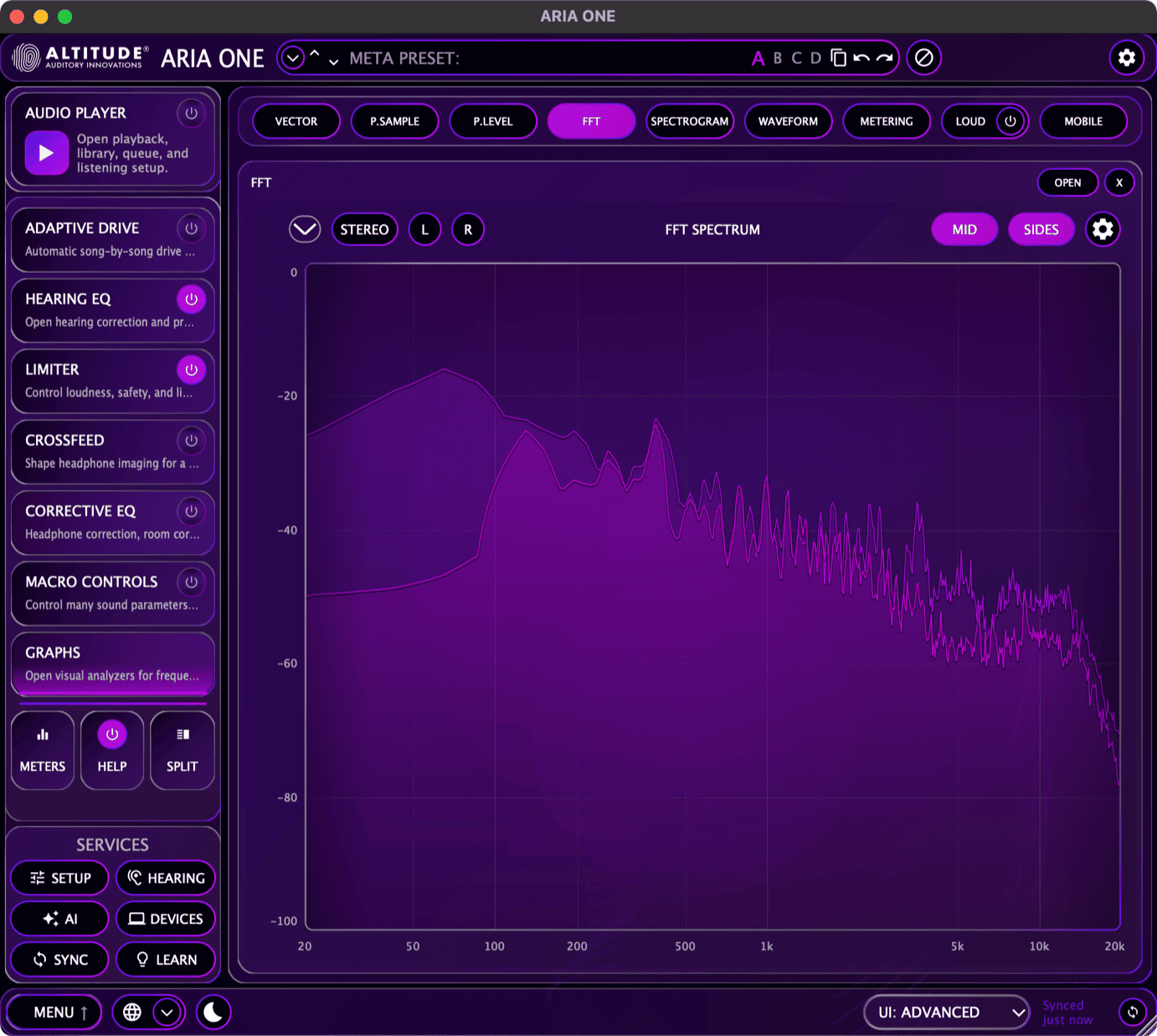
Task: Open the MENU popup
Action: [55, 1013]
